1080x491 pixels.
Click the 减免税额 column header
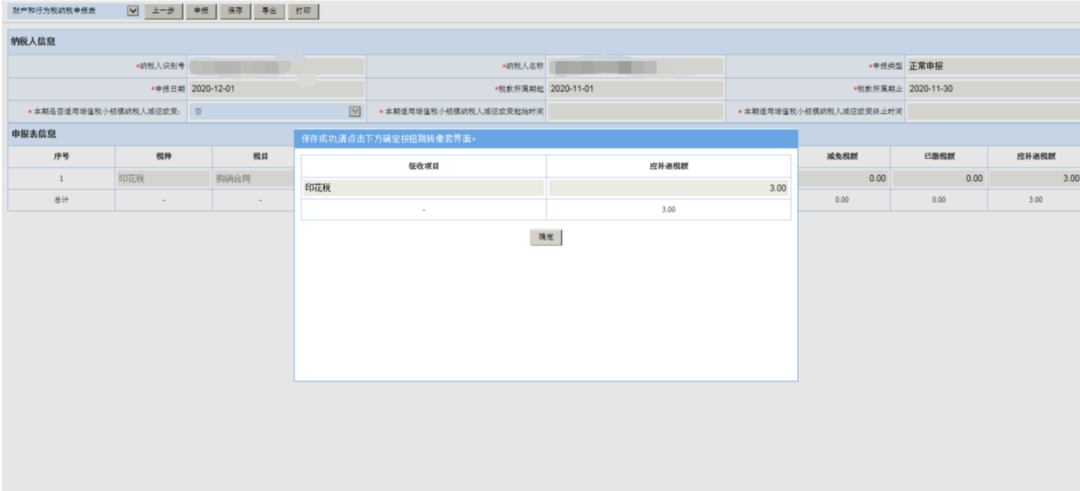coord(842,156)
